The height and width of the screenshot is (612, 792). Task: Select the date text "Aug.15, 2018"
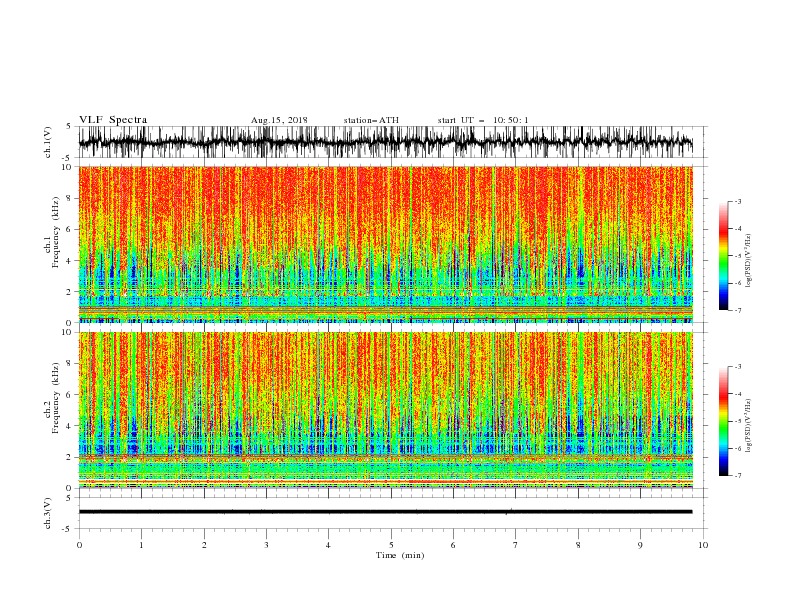pyautogui.click(x=279, y=120)
